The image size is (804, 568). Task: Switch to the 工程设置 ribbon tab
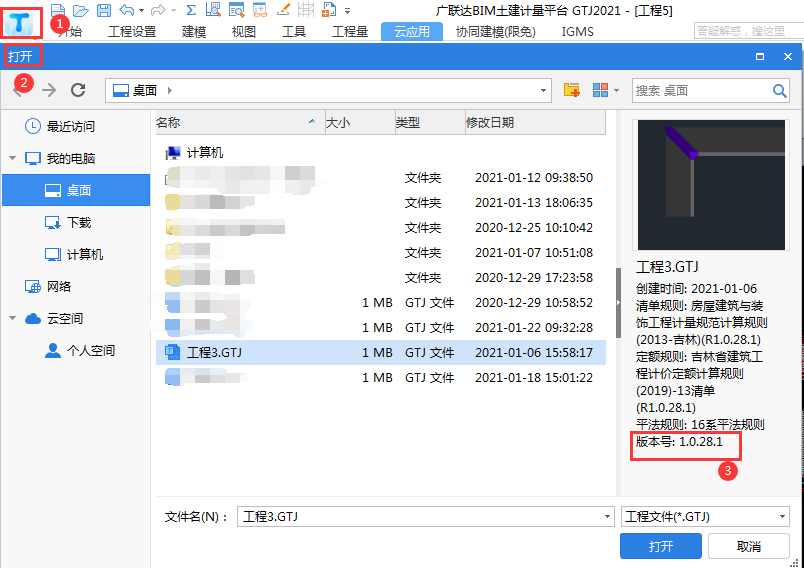(x=132, y=32)
